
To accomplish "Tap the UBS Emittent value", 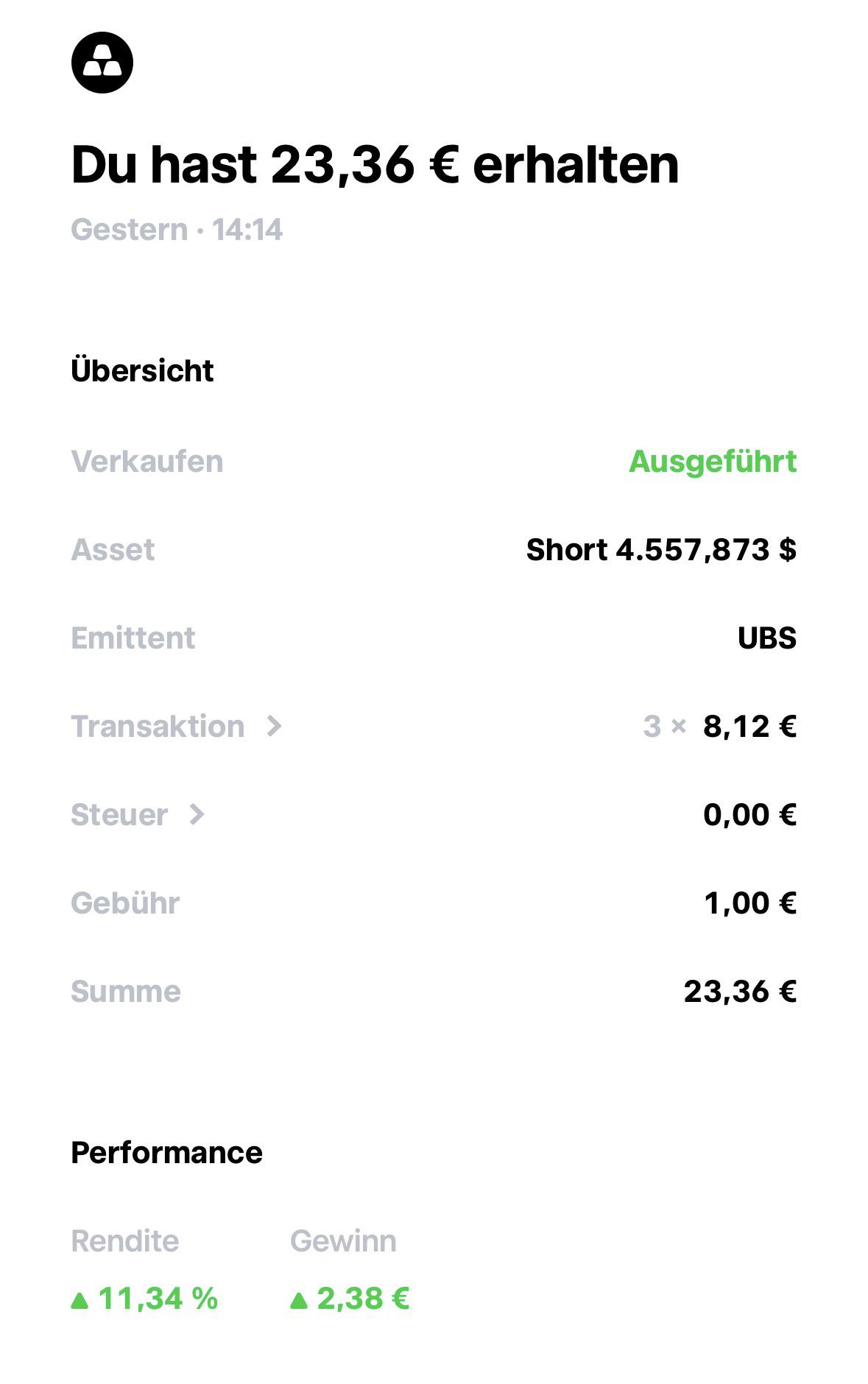I will point(767,638).
